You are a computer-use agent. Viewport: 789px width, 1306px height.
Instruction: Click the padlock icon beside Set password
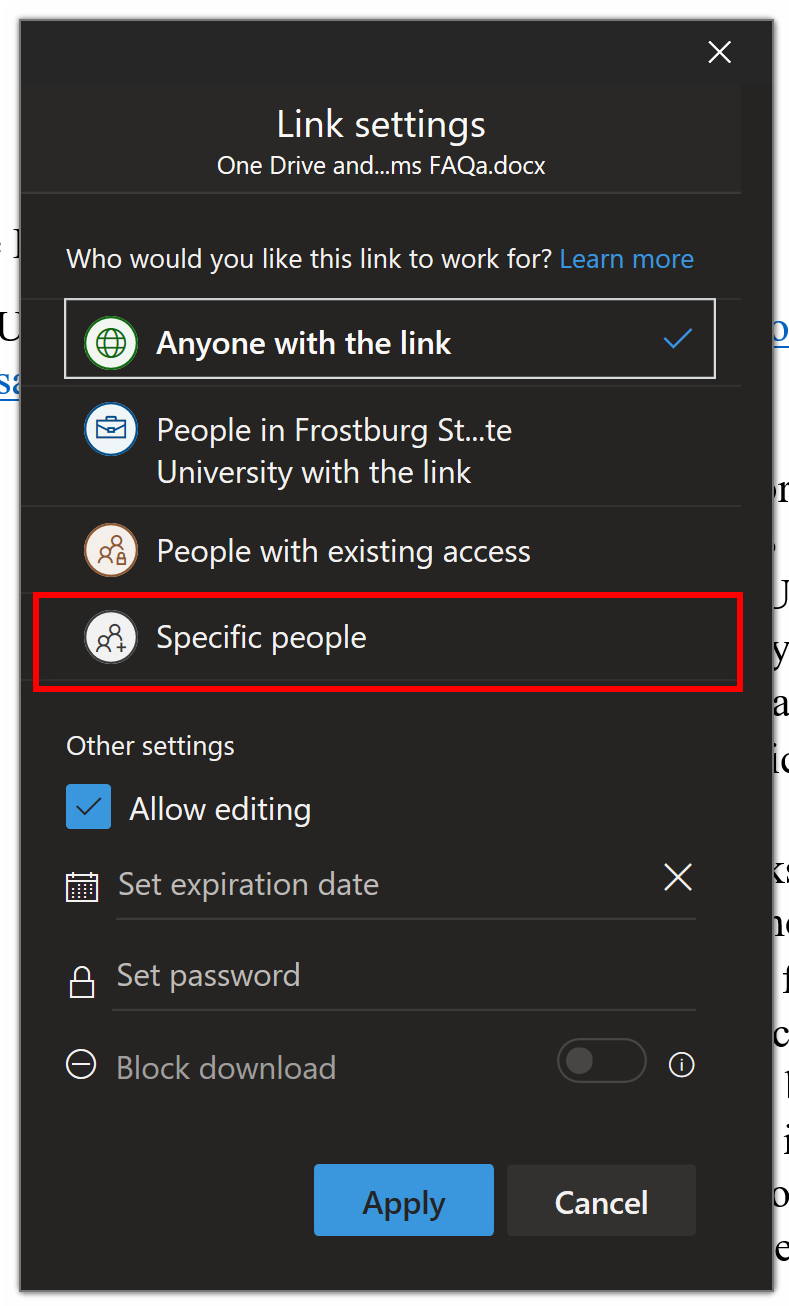[82, 981]
